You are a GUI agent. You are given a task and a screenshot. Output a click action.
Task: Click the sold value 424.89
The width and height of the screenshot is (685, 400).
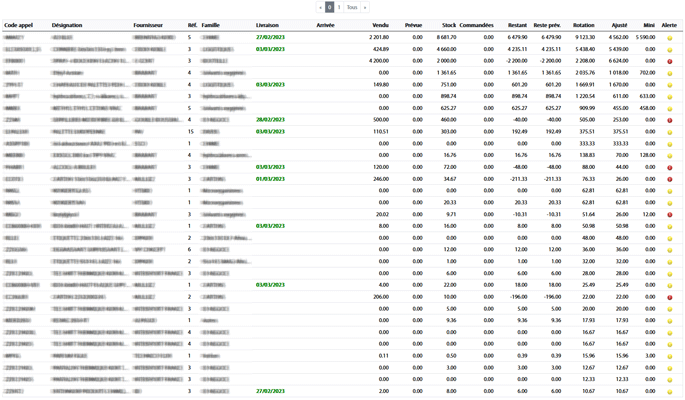381,49
